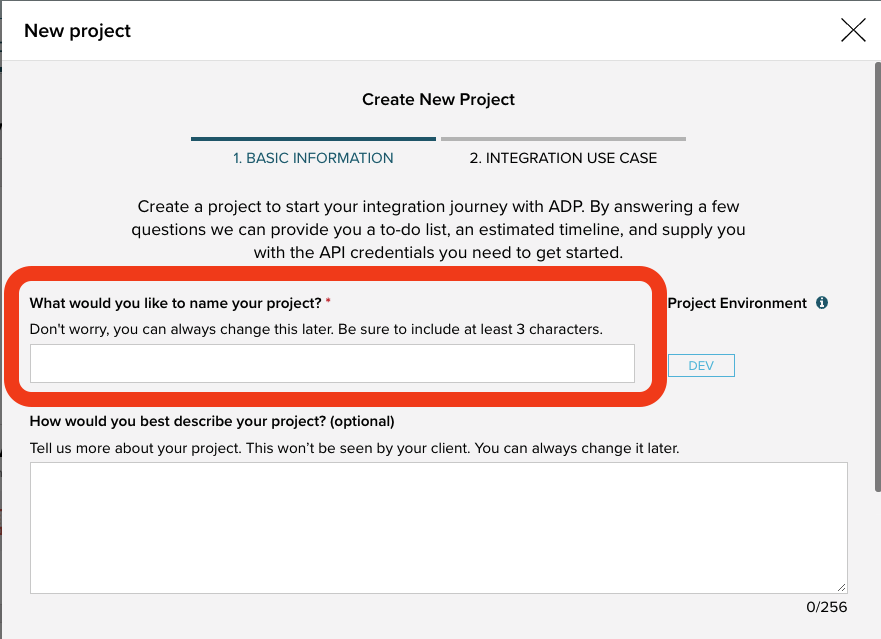Viewport: 881px width, 639px height.
Task: Click the Project Environment info icon
Action: (x=822, y=303)
